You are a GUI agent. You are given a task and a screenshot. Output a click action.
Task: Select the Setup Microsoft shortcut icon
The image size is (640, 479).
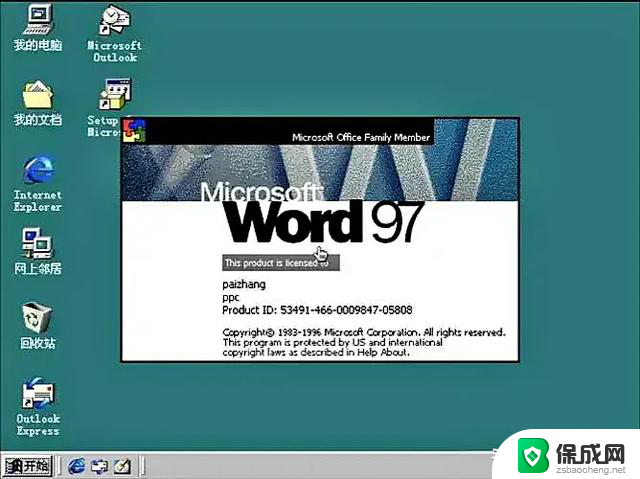tap(115, 95)
